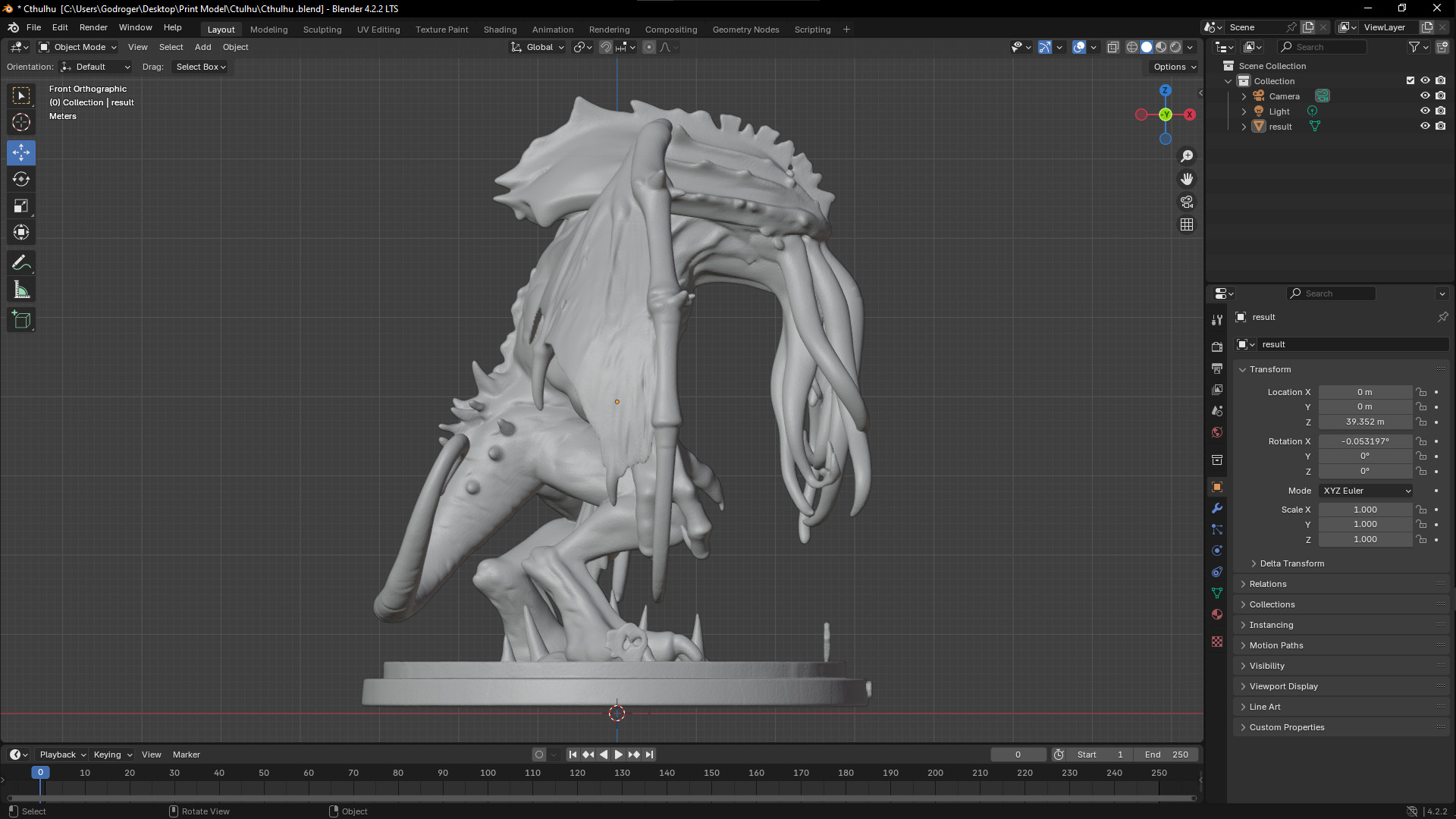
Task: Toggle proportional editing in header
Action: (649, 47)
